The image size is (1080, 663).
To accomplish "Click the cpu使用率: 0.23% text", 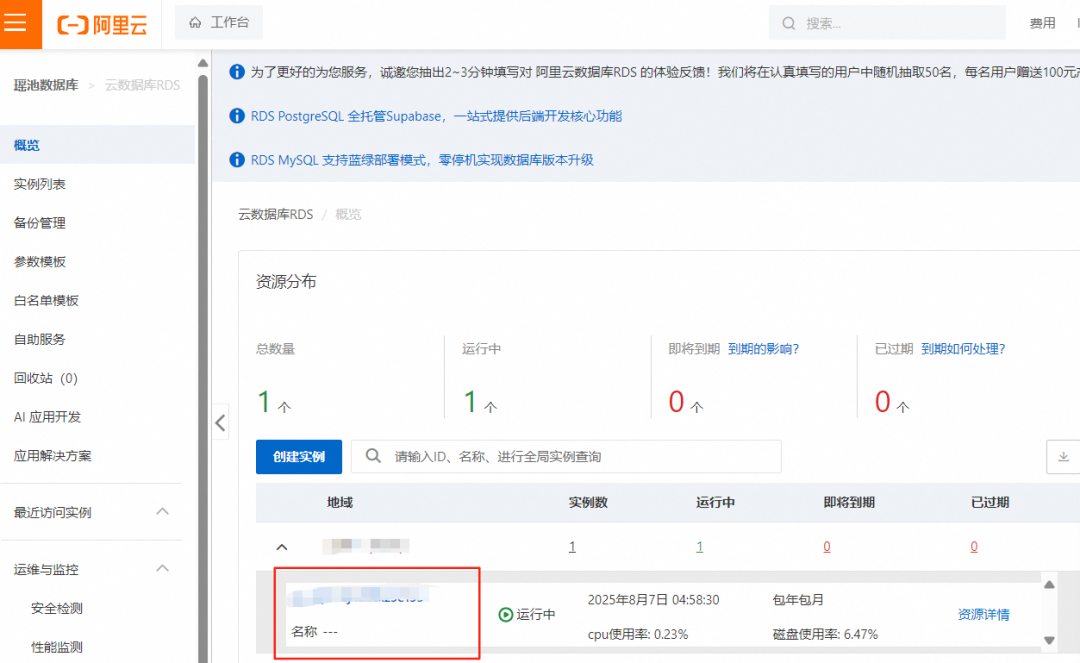I will 638,634.
